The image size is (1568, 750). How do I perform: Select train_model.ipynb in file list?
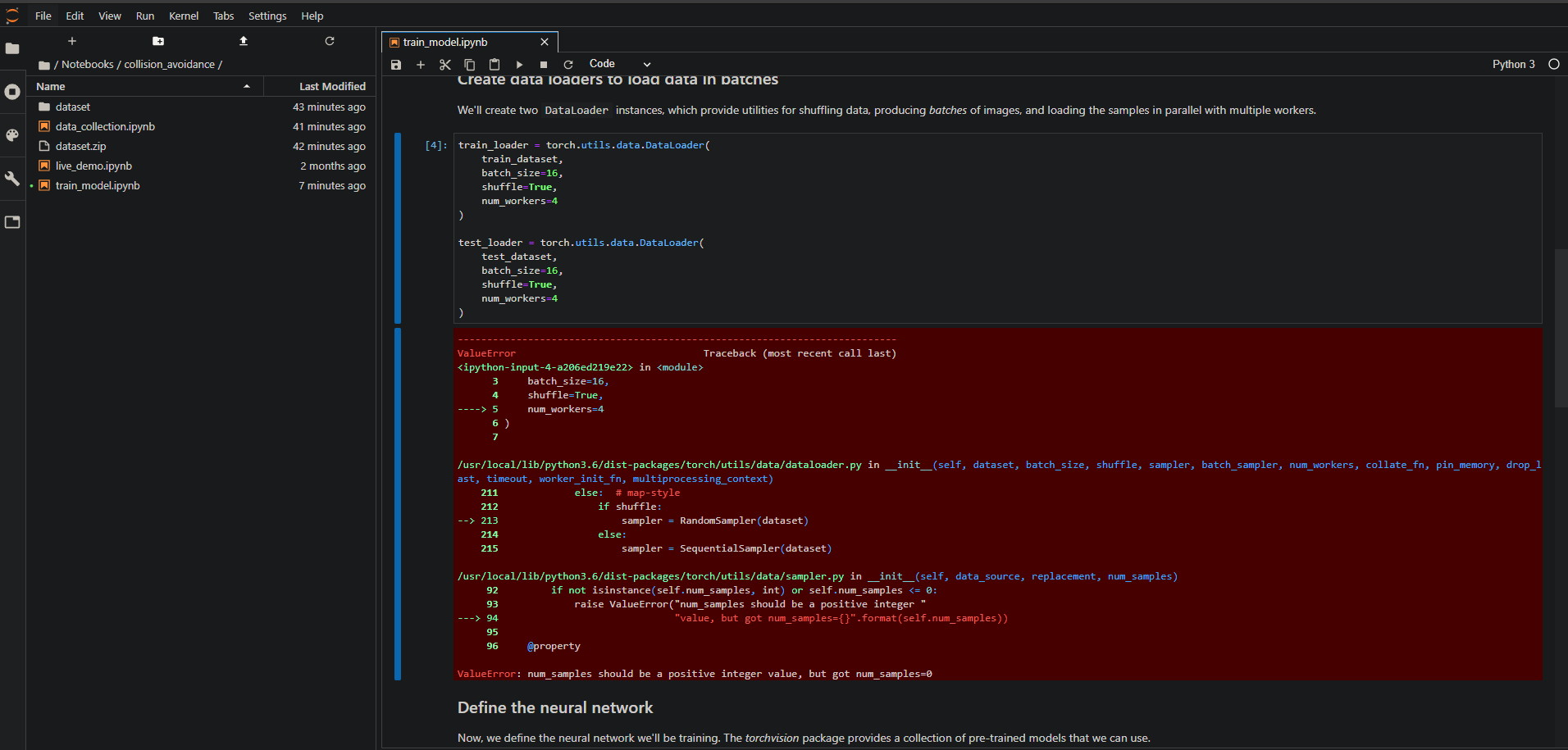[202, 185]
